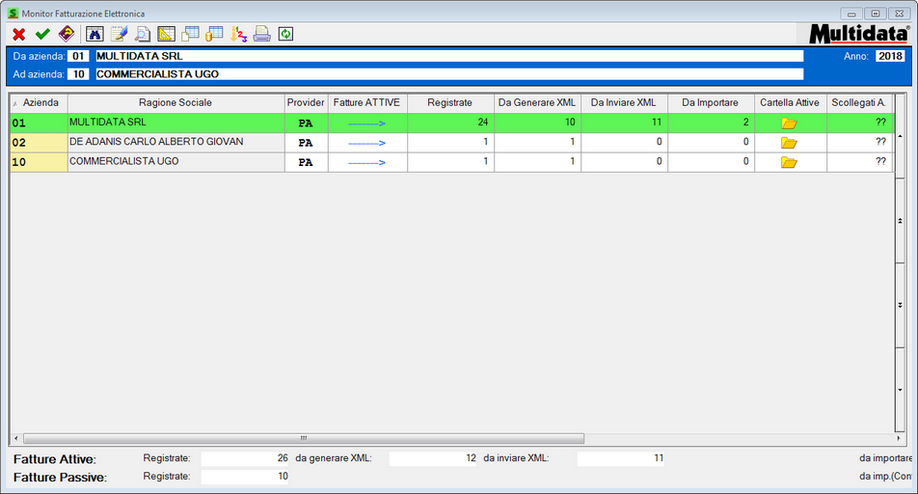Click Da Generare XML value 10 for MULTIDATA

coord(537,122)
